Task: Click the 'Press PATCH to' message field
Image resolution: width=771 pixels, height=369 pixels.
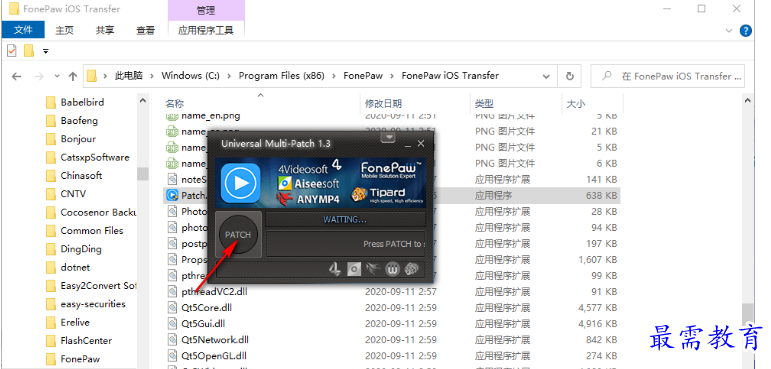Action: (x=345, y=244)
